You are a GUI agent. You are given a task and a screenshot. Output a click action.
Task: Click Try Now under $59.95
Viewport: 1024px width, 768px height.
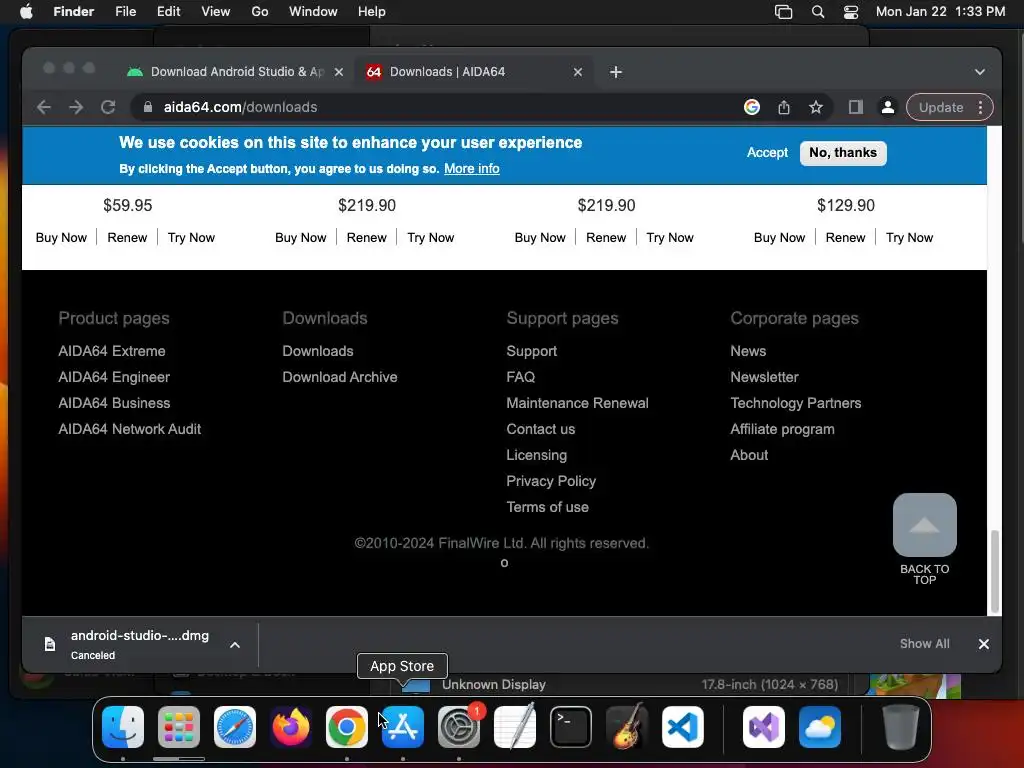tap(191, 238)
